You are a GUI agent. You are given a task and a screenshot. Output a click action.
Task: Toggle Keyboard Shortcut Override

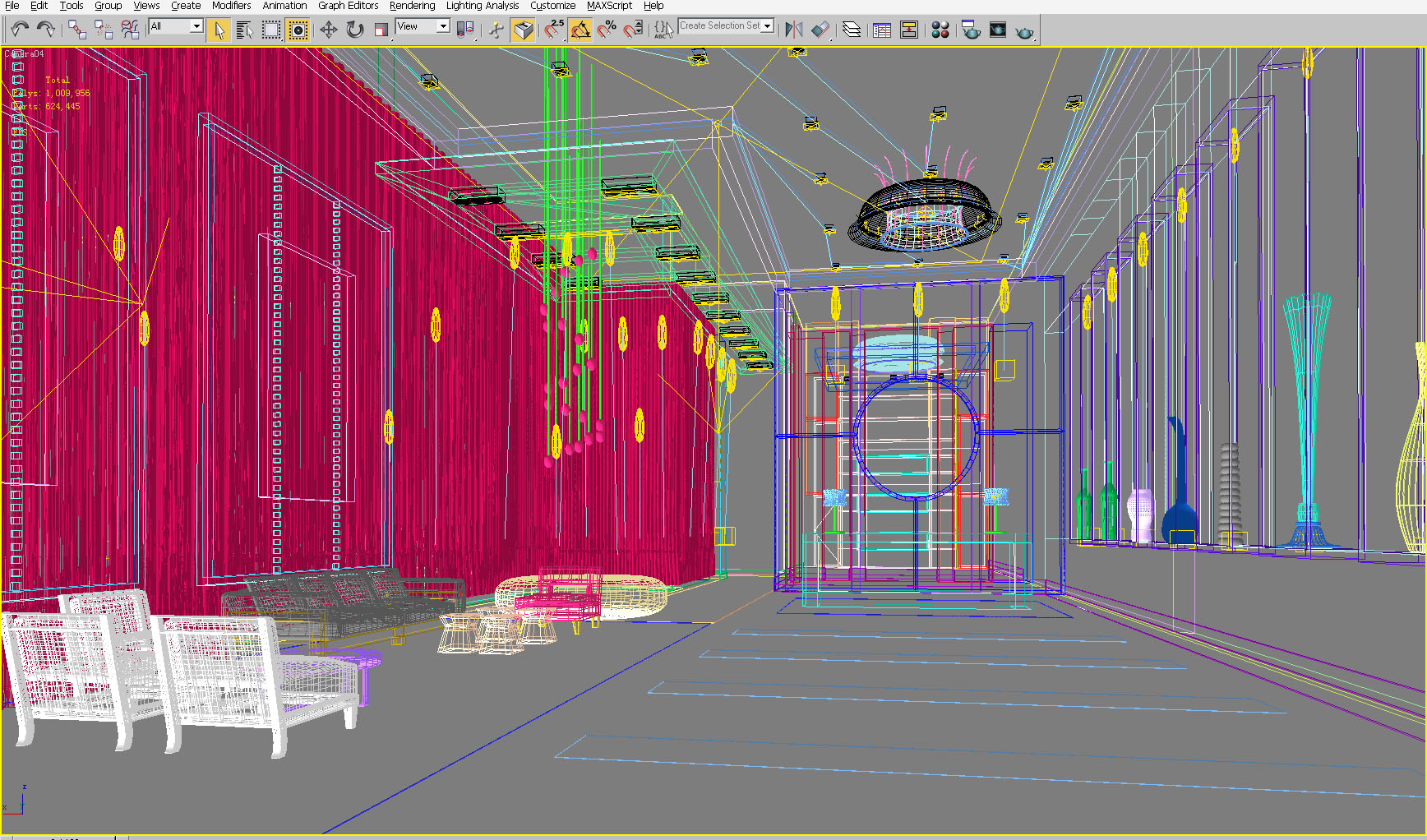pos(523,30)
